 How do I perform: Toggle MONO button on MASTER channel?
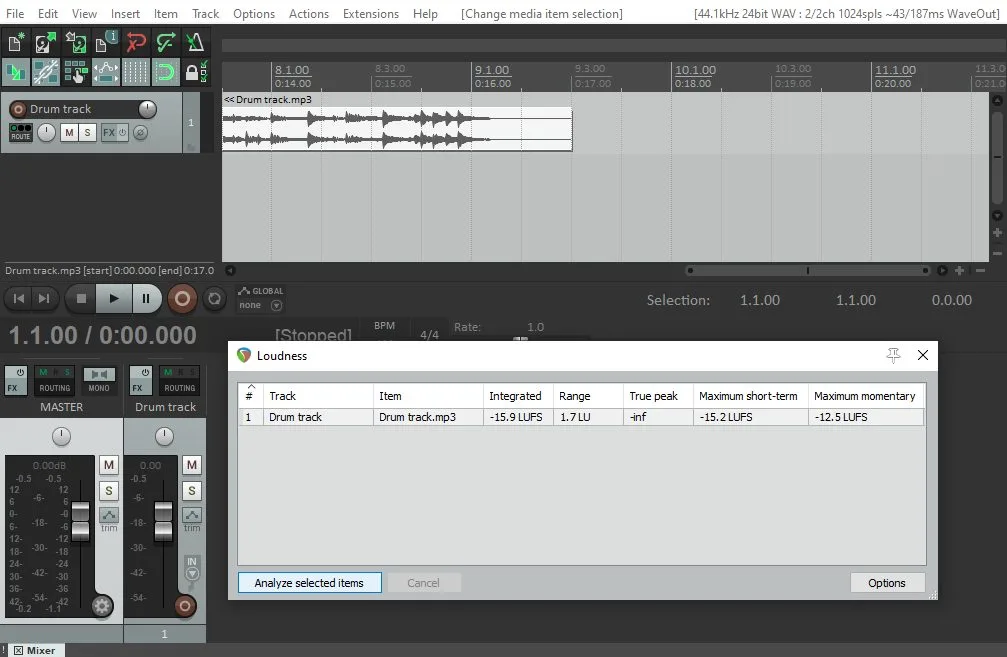[x=97, y=380]
